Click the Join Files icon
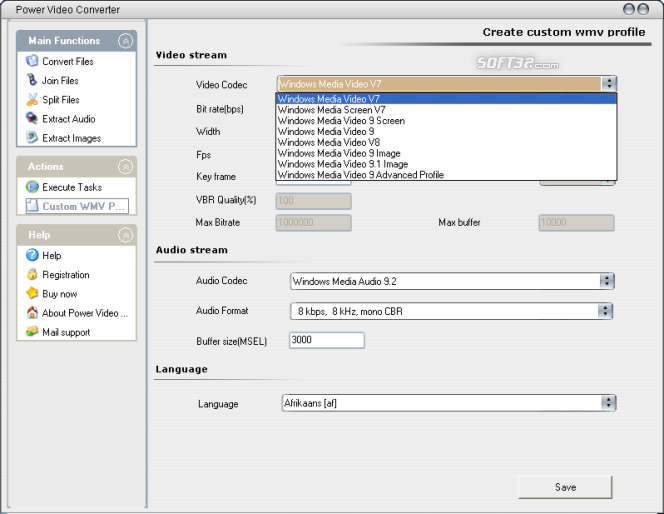This screenshot has width=664, height=514. click(32, 80)
